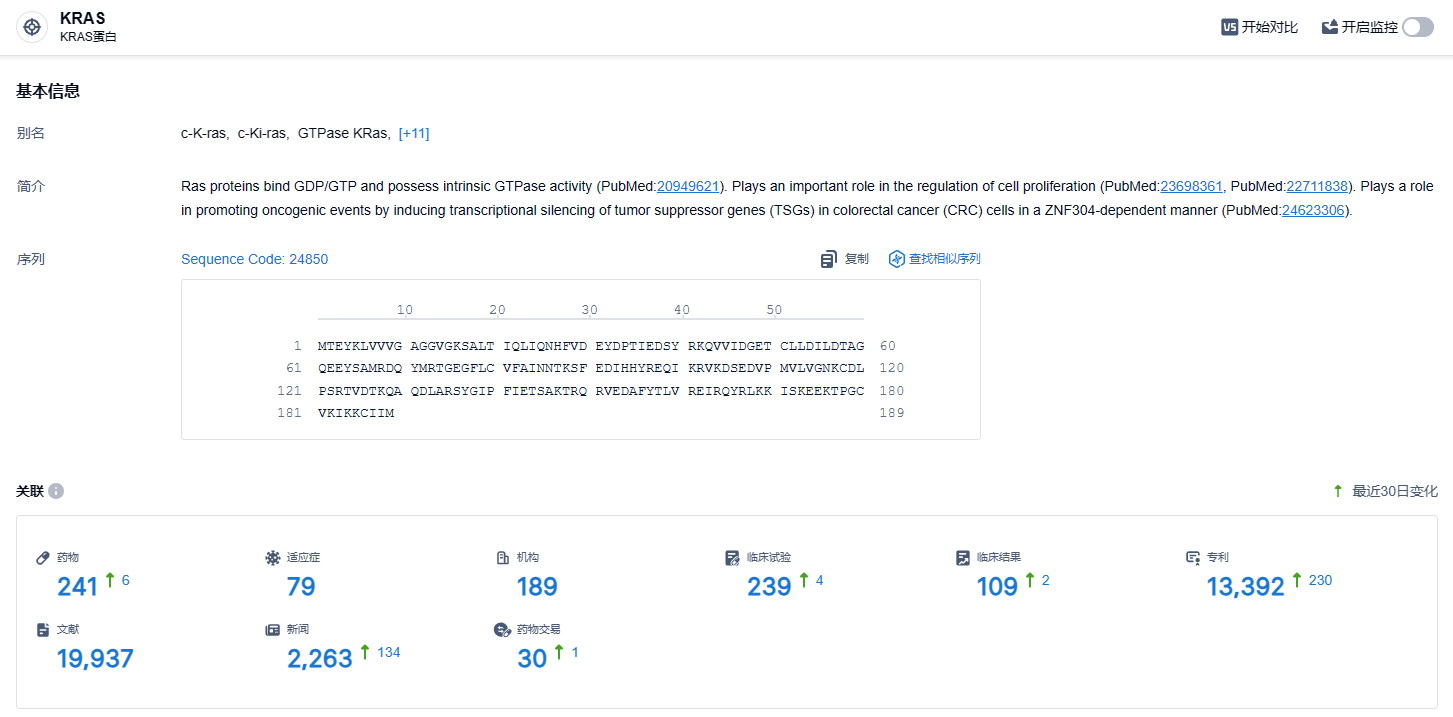Click the 临床试验 clinical trials icon
The height and width of the screenshot is (717, 1453).
pos(733,557)
